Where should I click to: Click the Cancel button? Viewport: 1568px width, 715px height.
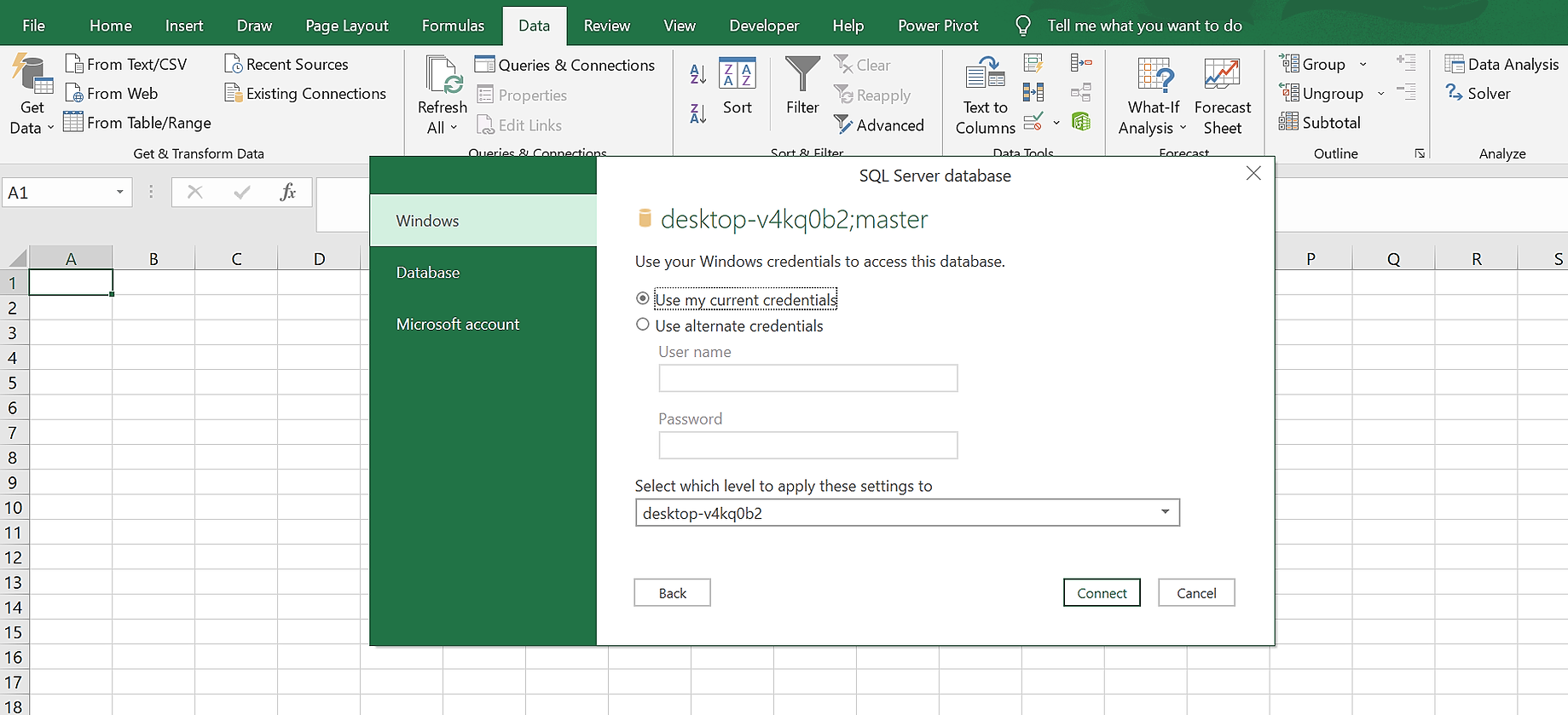[x=1196, y=593]
